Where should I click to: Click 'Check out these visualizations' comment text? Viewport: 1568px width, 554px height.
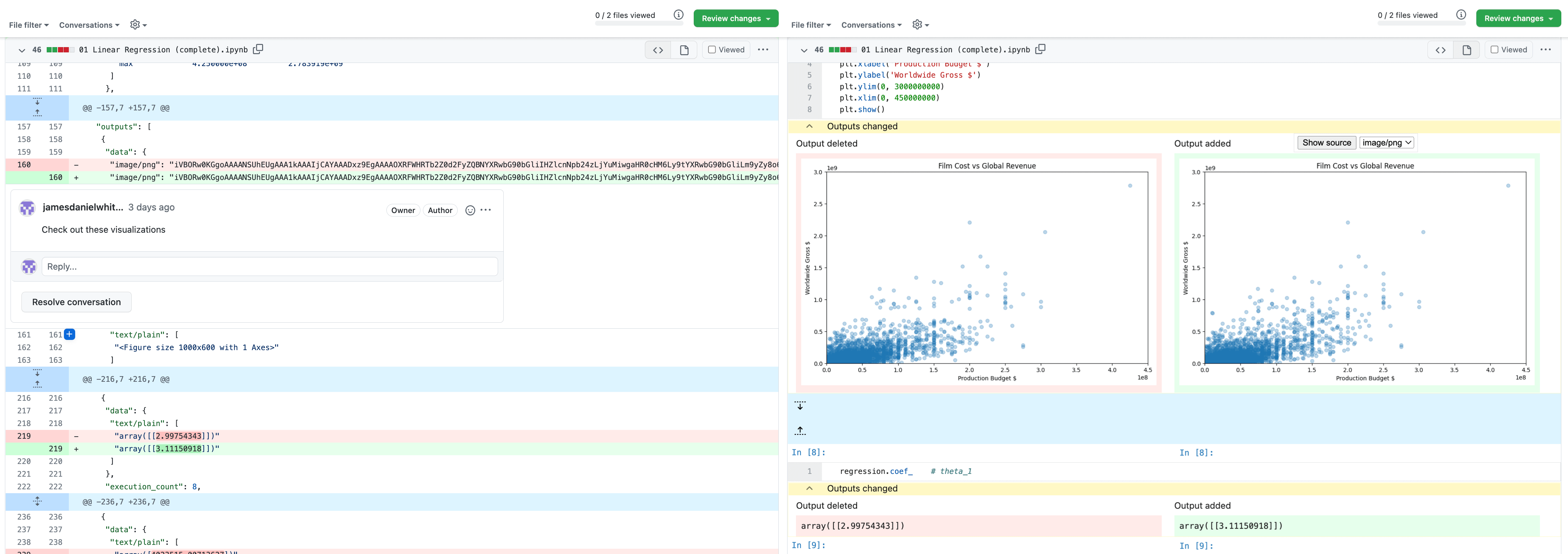[x=104, y=230]
